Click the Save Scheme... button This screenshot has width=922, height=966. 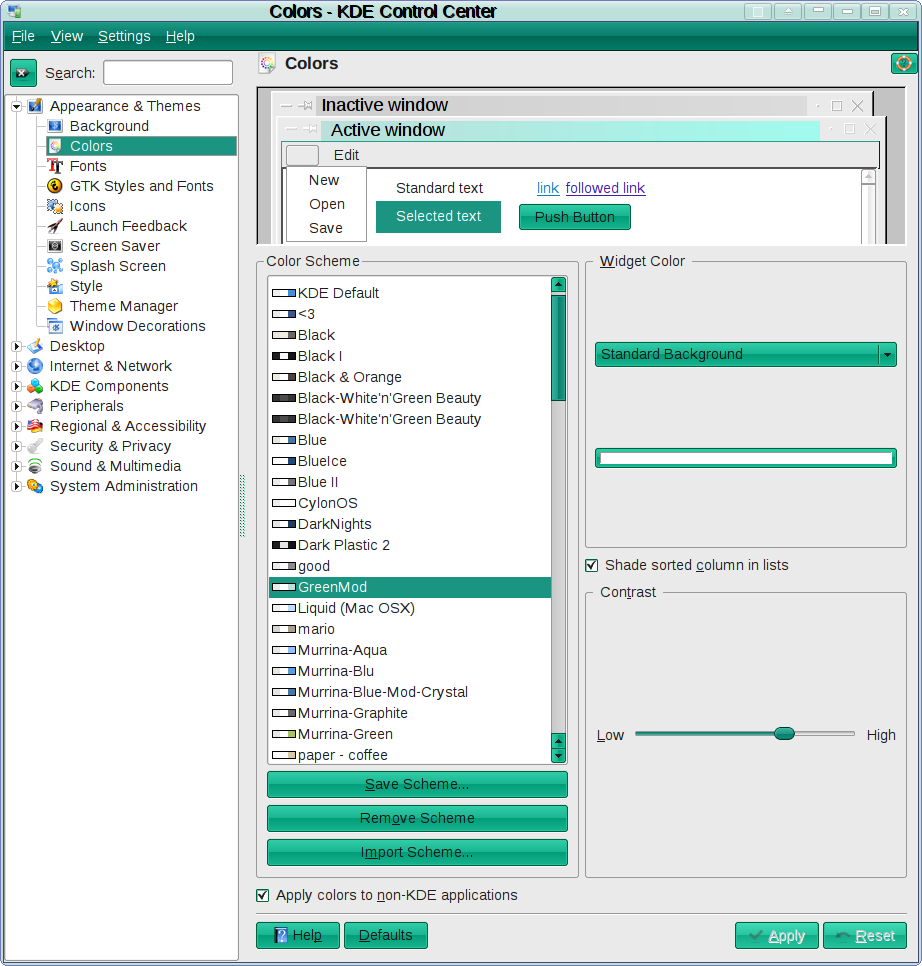click(417, 784)
